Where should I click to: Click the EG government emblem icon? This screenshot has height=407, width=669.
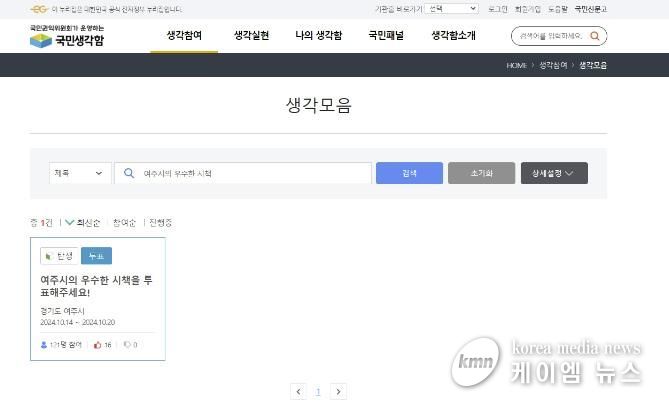pyautogui.click(x=39, y=9)
